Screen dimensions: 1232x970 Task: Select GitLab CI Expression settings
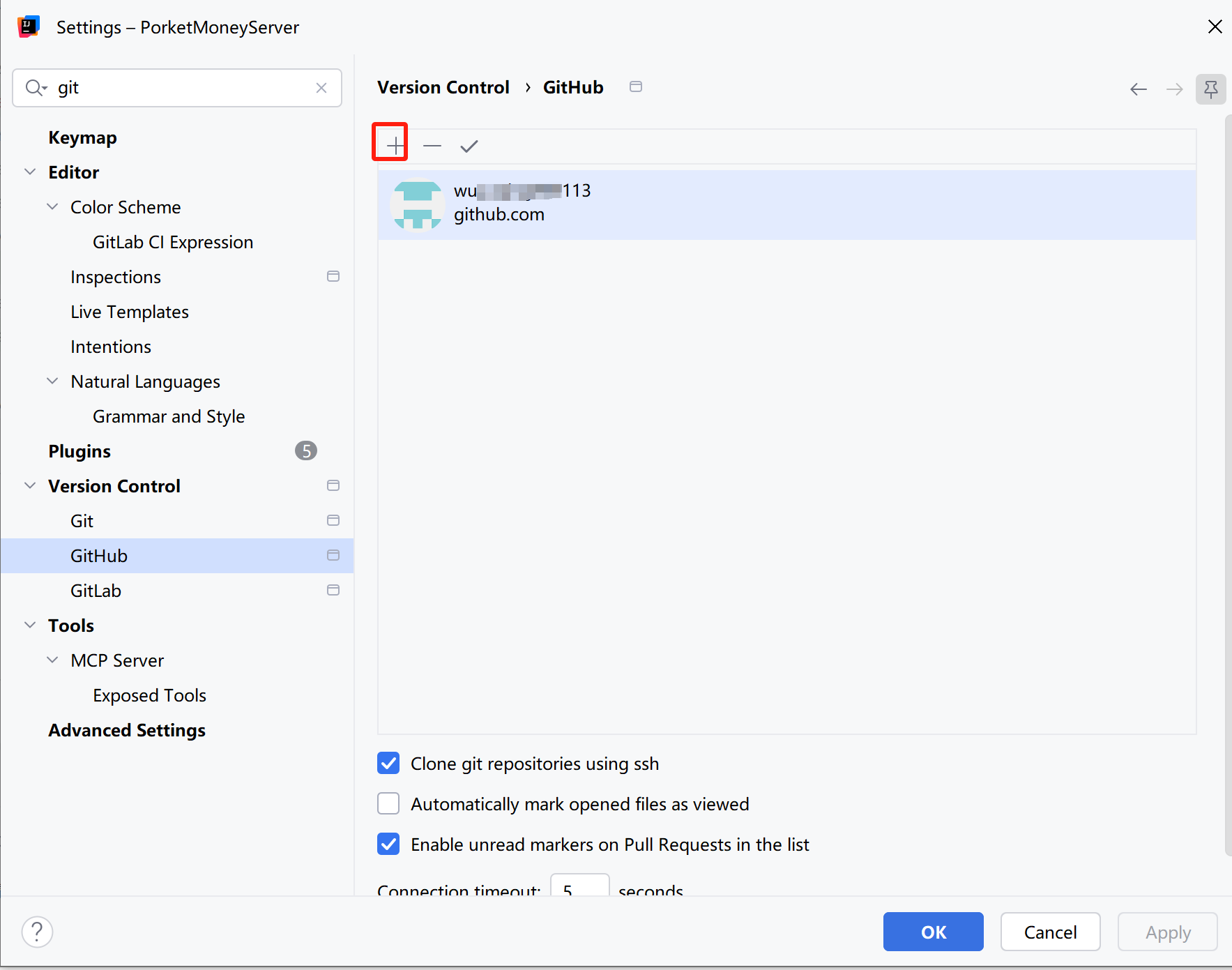coord(173,242)
